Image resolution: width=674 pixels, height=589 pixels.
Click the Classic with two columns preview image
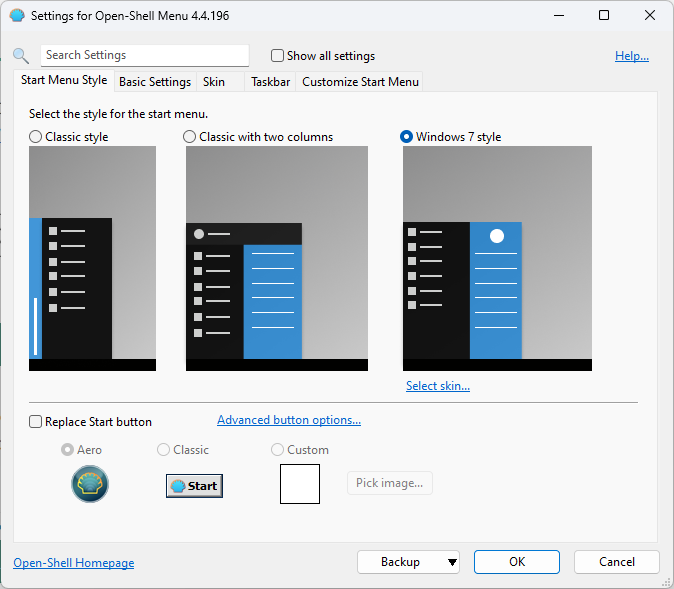(277, 258)
